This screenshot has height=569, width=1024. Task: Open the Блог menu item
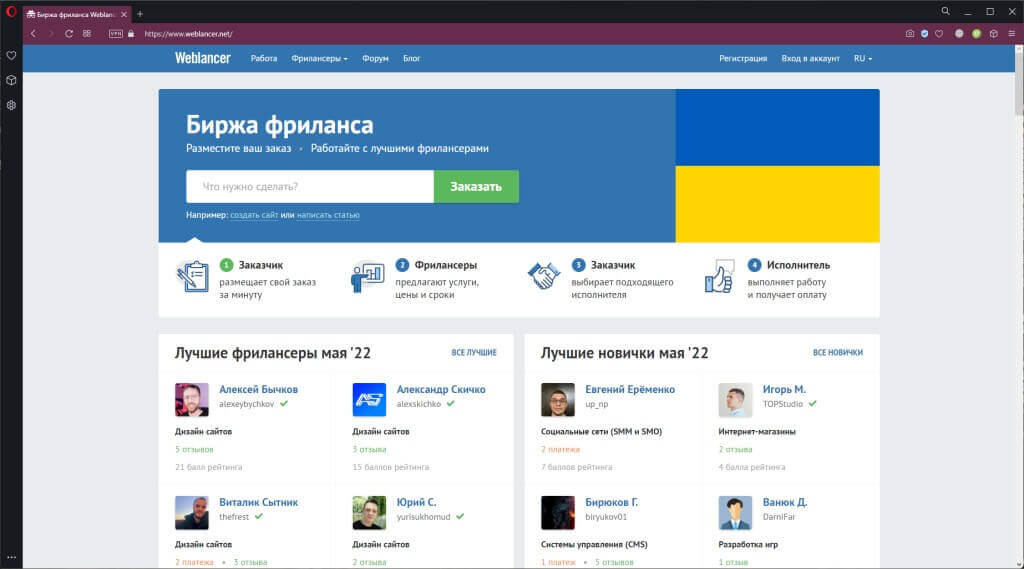point(411,58)
